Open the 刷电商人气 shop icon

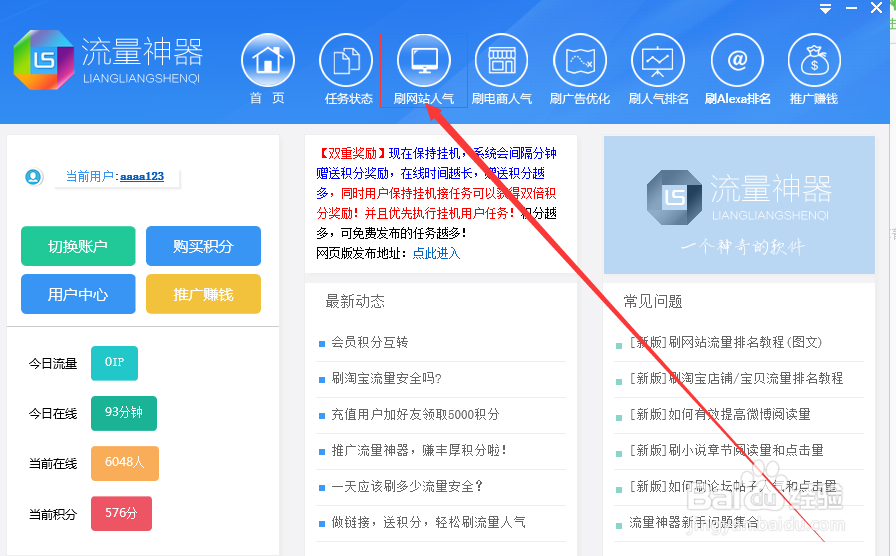click(x=502, y=61)
